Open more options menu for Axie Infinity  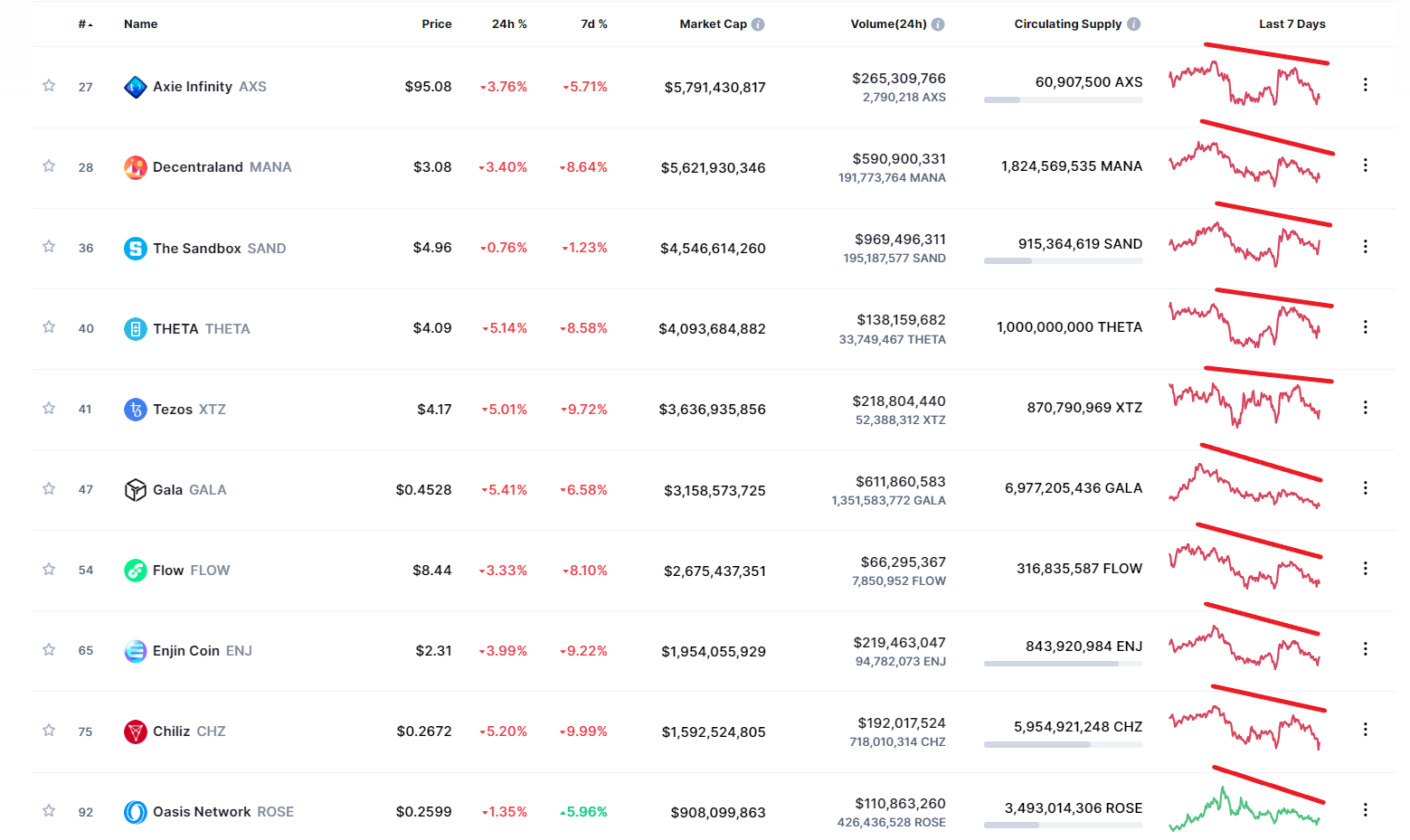pos(1365,85)
